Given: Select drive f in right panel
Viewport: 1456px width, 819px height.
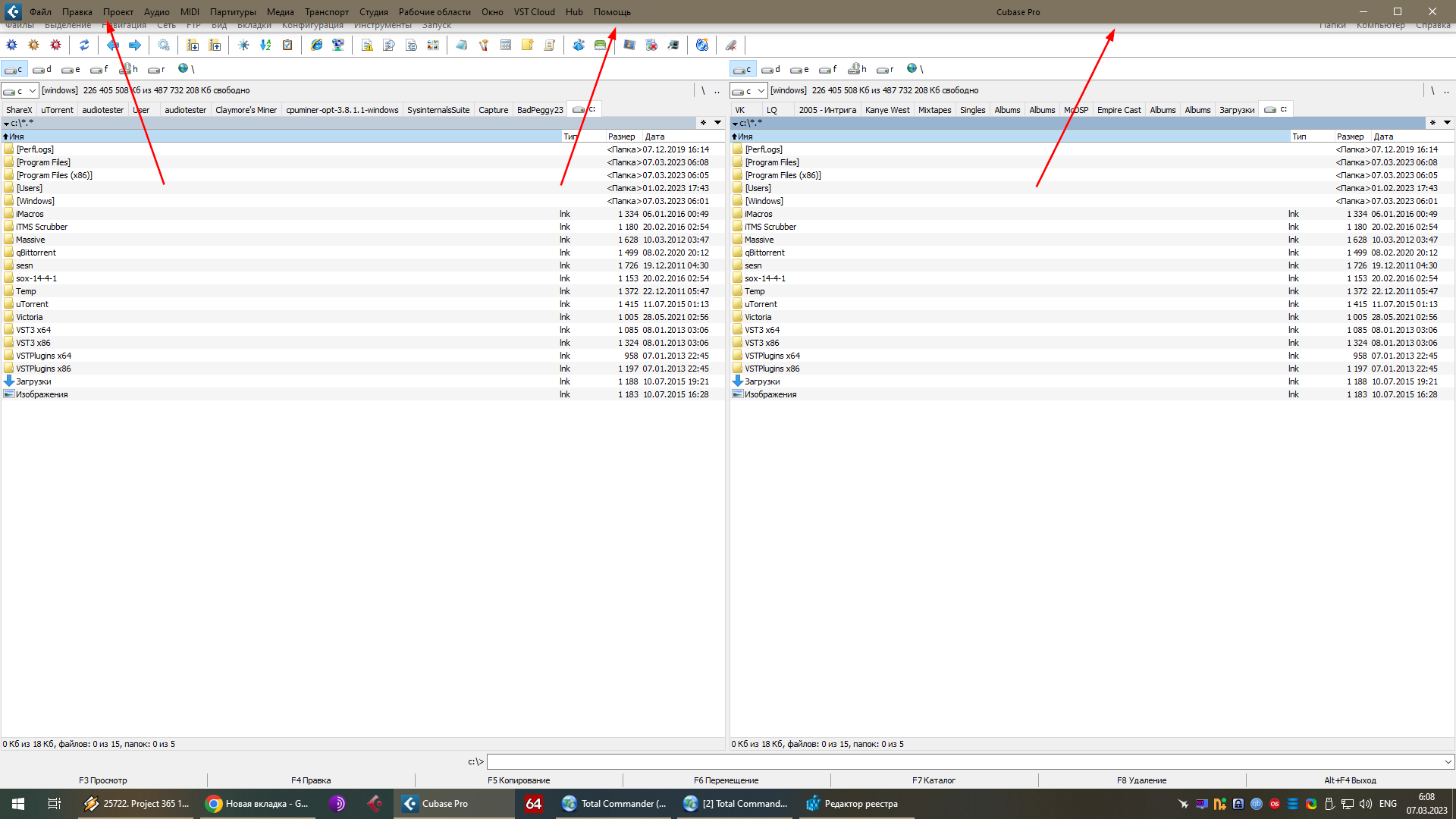Looking at the screenshot, I should (x=828, y=69).
